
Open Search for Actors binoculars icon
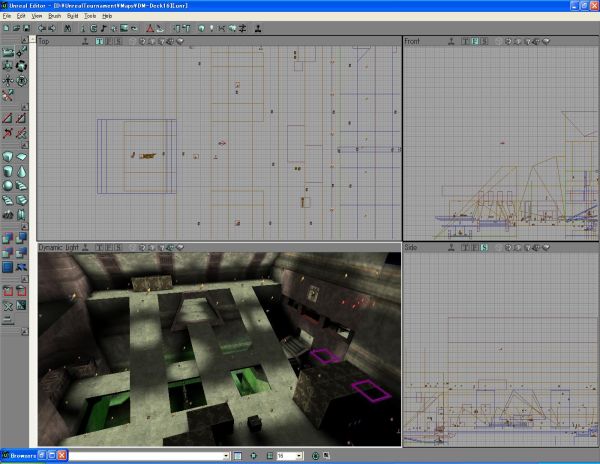coord(67,28)
